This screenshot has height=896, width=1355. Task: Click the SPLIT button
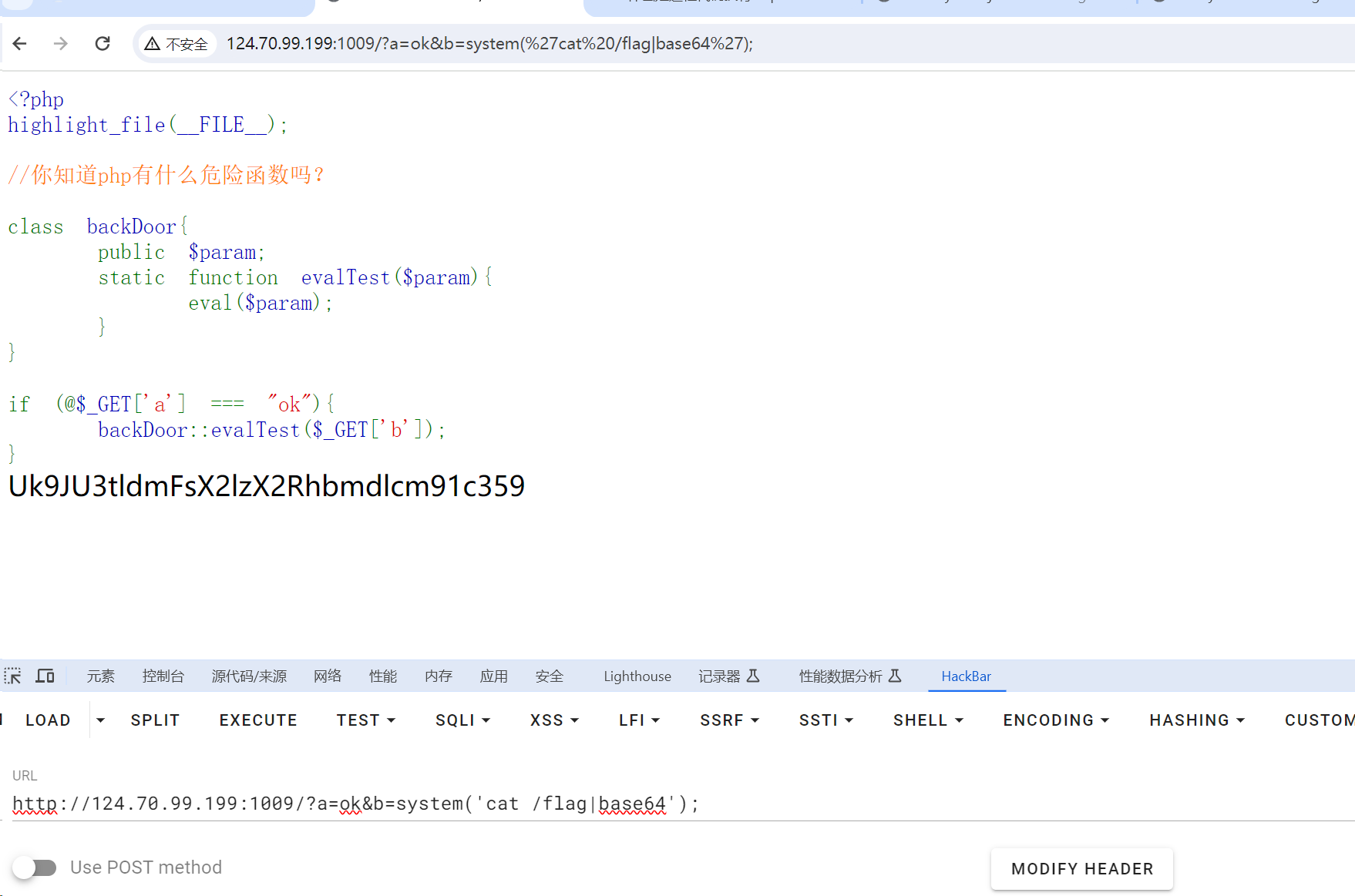click(x=155, y=720)
